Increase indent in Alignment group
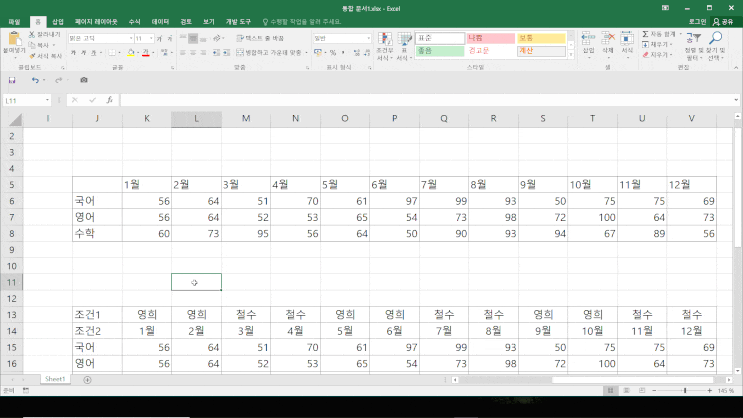 click(227, 53)
